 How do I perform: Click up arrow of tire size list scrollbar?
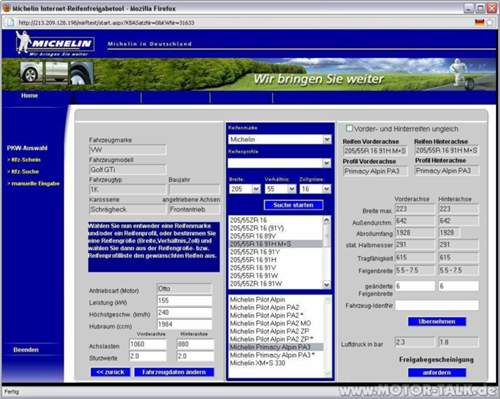pos(326,220)
